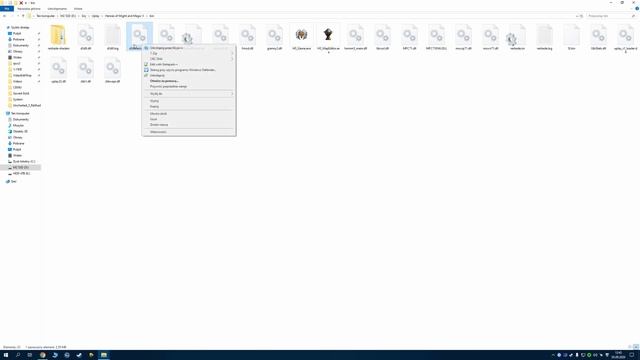Click the taskbar clock
Viewport: 640px width, 360px height.
click(619, 355)
